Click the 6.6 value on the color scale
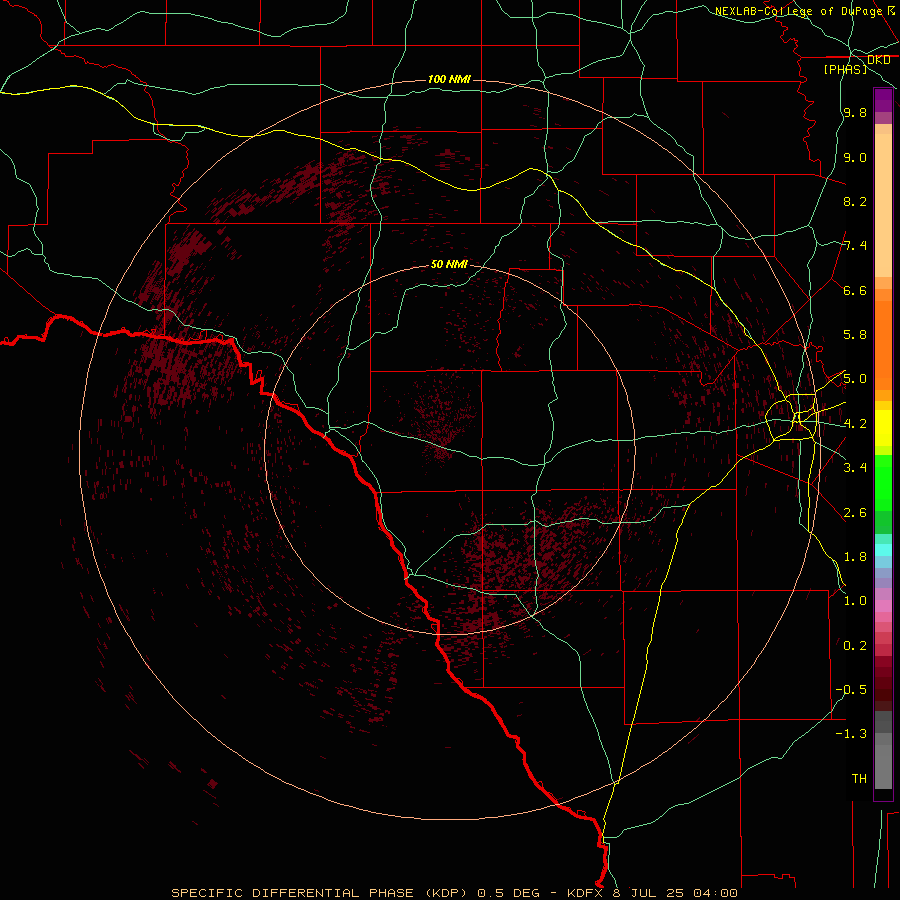900x900 pixels. coord(855,290)
